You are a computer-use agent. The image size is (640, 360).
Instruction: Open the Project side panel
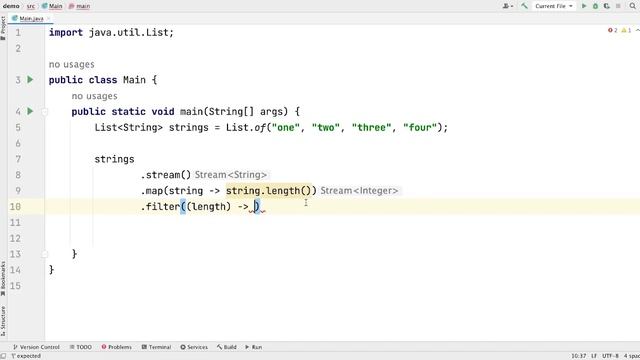click(3, 28)
